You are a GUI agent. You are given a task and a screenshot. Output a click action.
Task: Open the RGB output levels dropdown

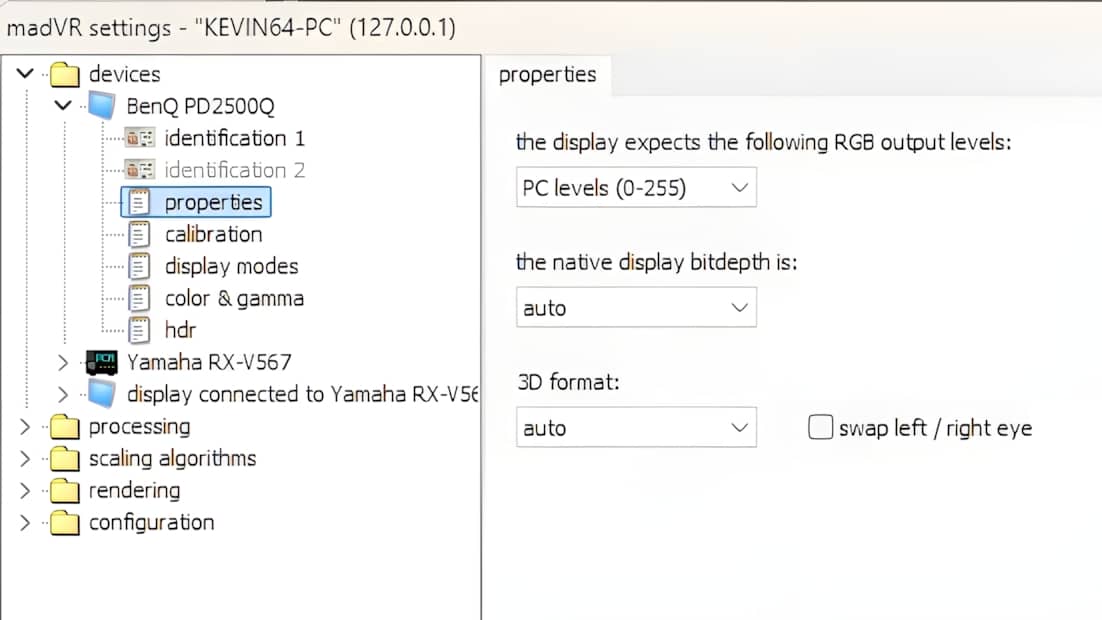click(x=636, y=188)
